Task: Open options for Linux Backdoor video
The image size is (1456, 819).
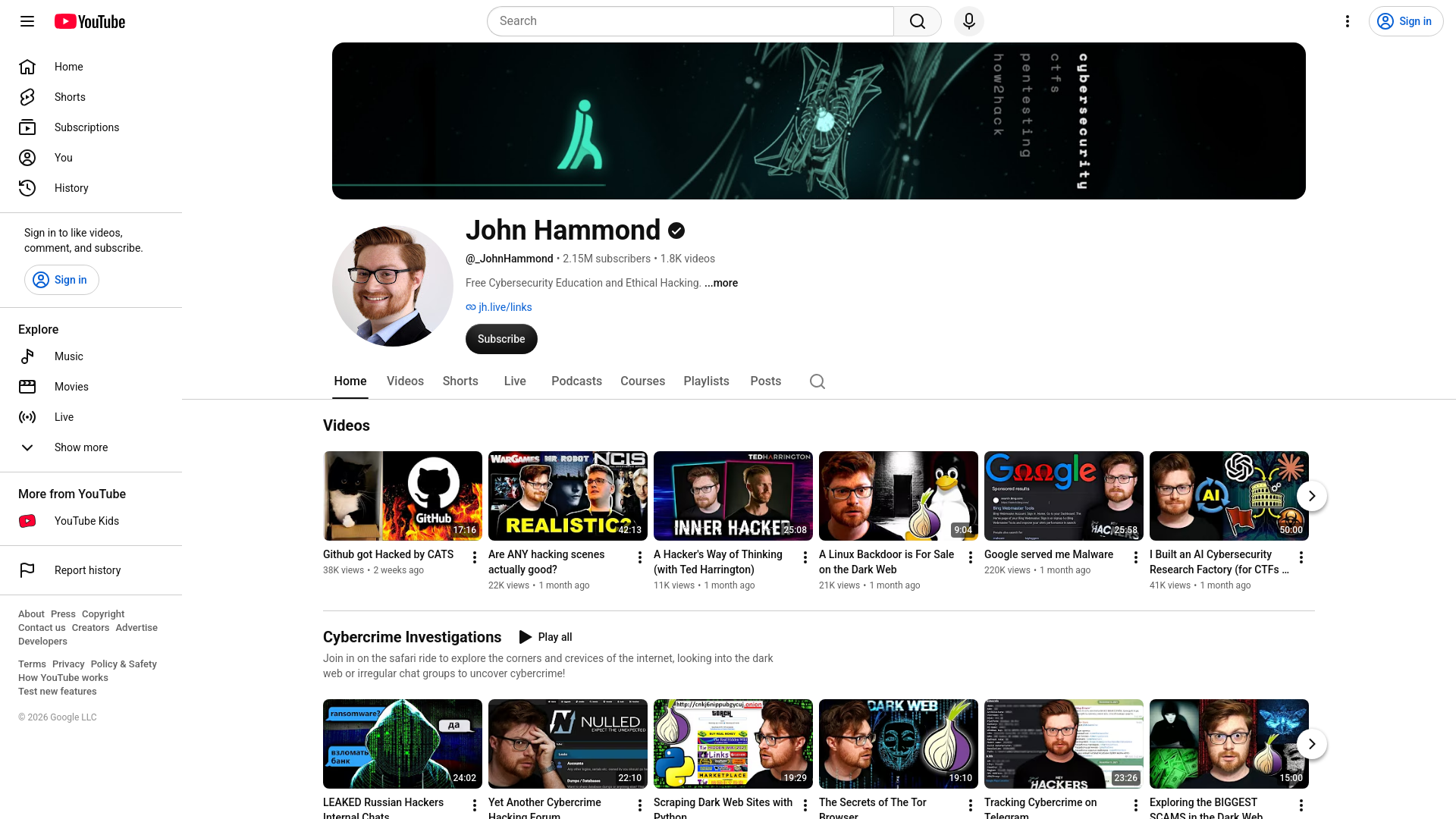Action: (x=971, y=557)
